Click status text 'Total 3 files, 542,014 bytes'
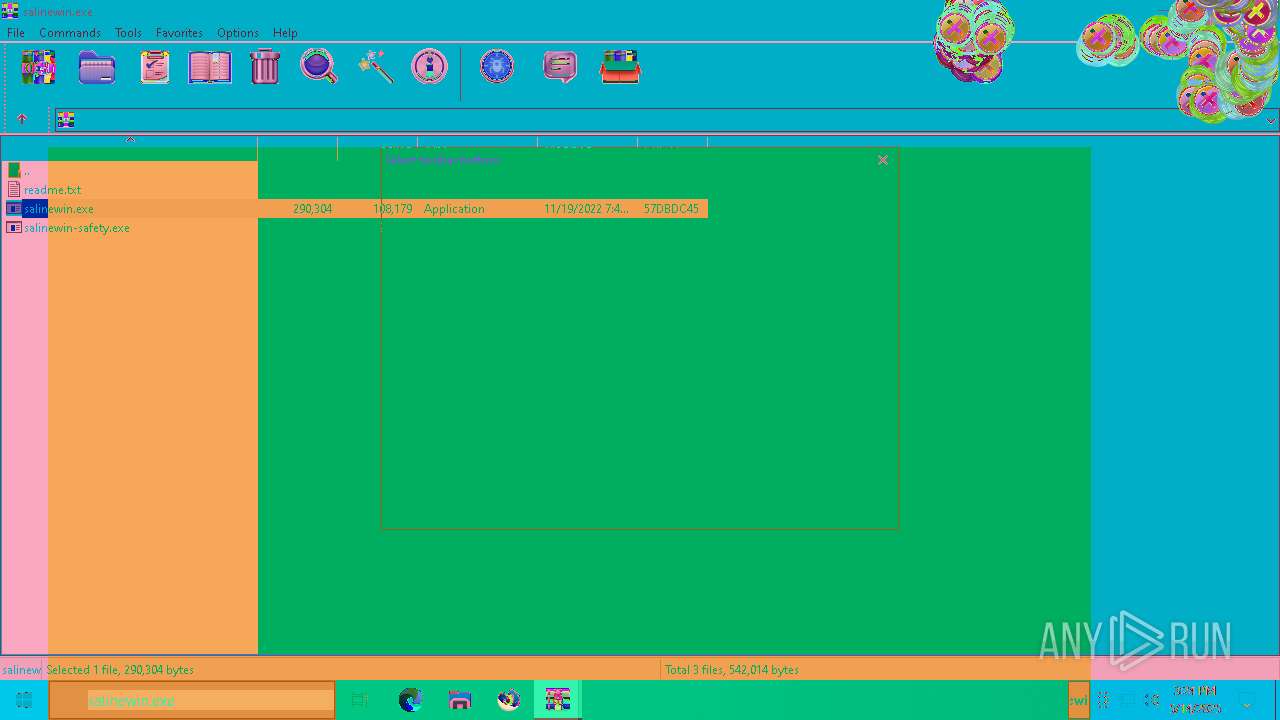 point(732,670)
